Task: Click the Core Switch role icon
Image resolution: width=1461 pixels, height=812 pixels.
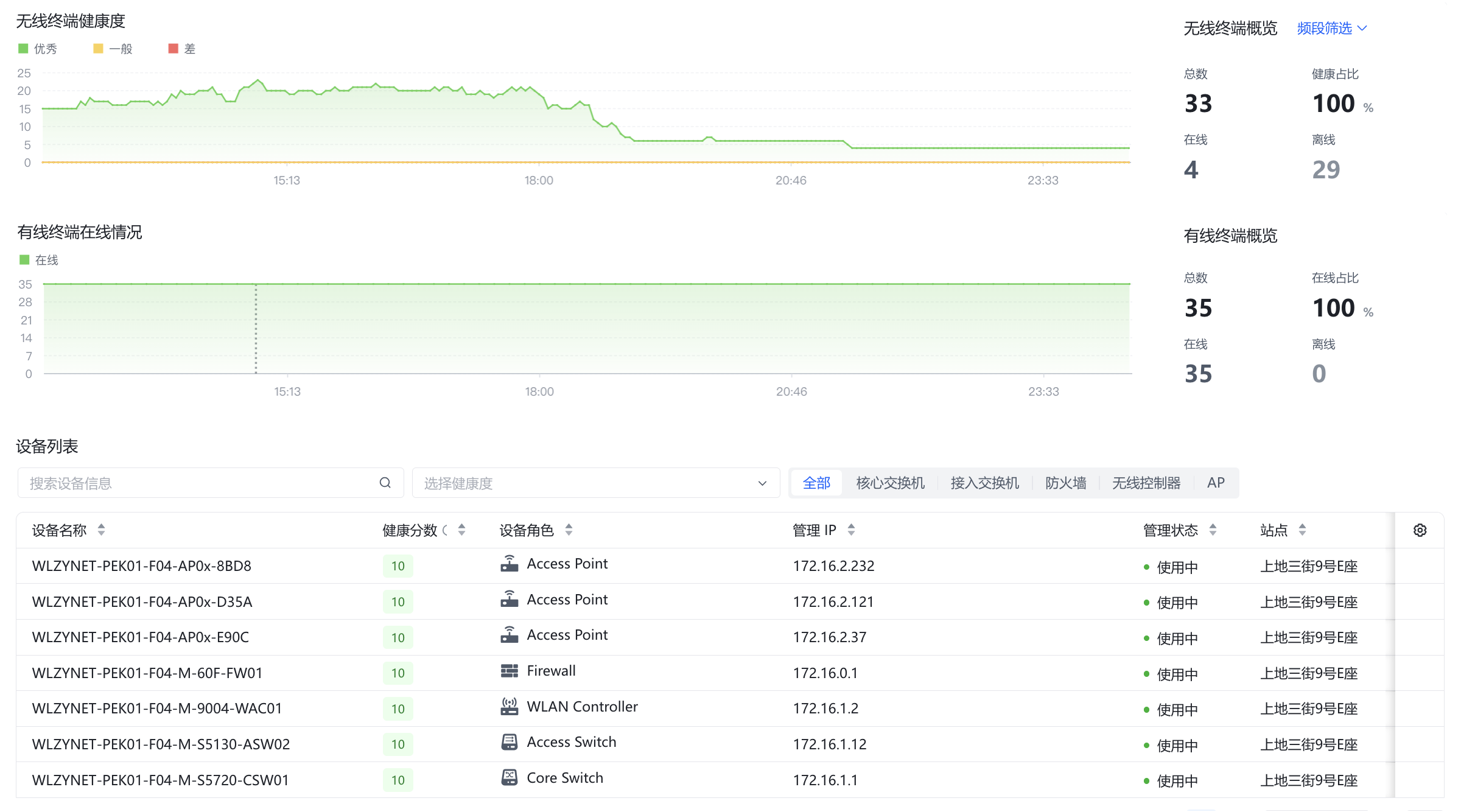Action: point(509,777)
